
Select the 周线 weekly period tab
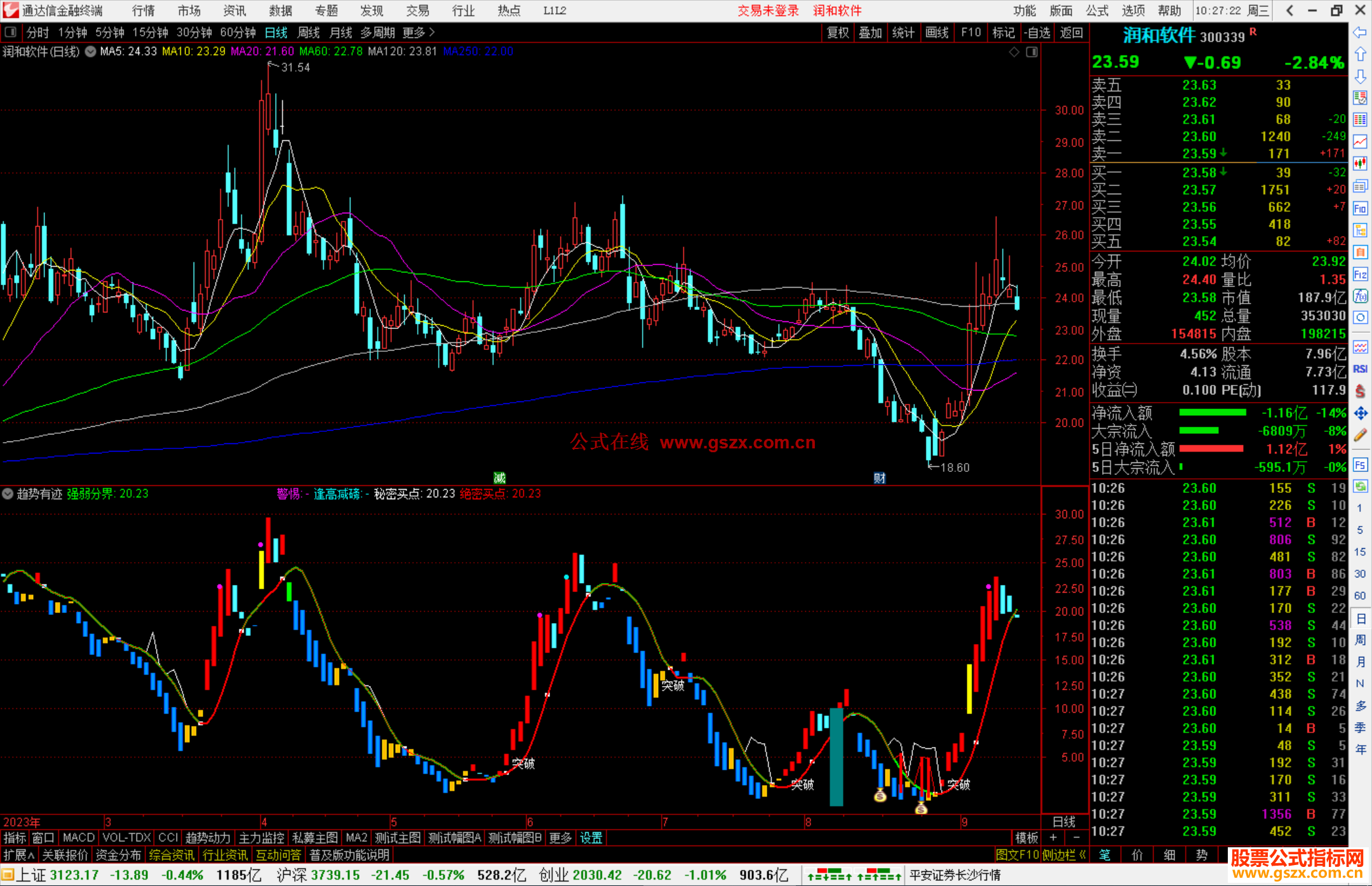point(309,32)
